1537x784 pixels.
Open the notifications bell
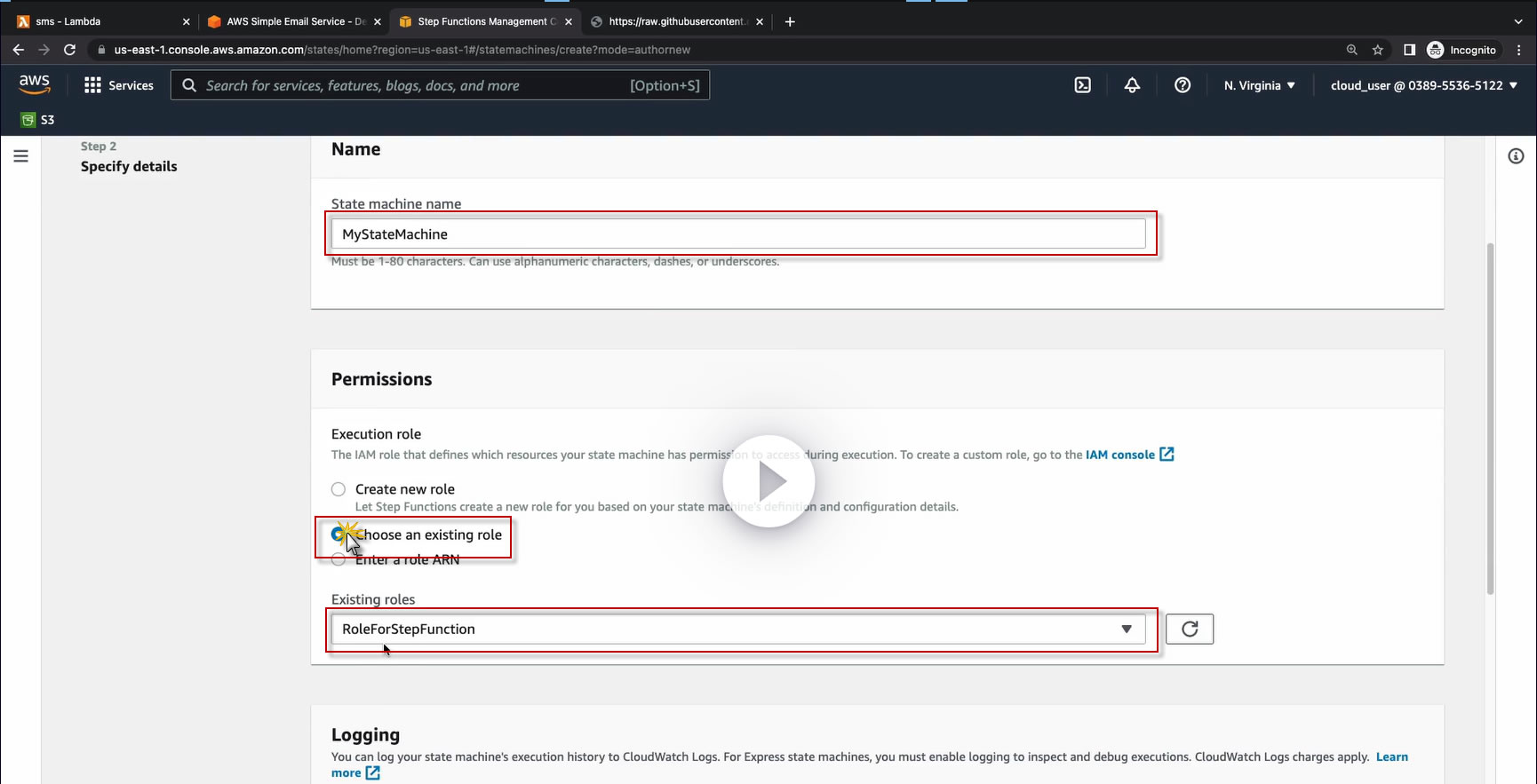click(x=1132, y=85)
